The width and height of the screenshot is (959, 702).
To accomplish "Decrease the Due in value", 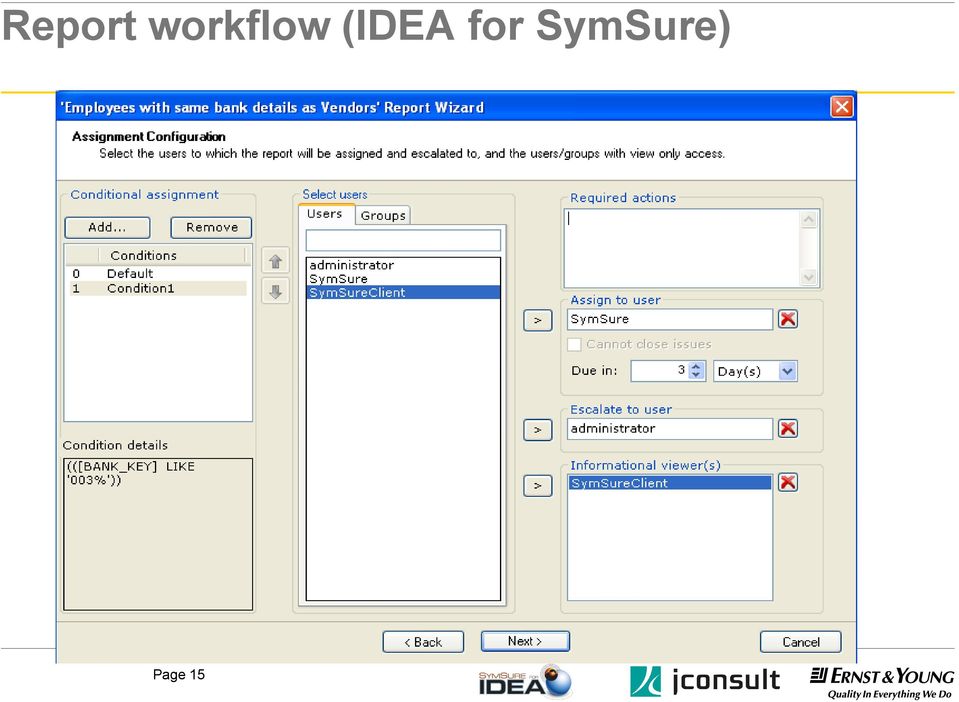I will pyautogui.click(x=696, y=375).
